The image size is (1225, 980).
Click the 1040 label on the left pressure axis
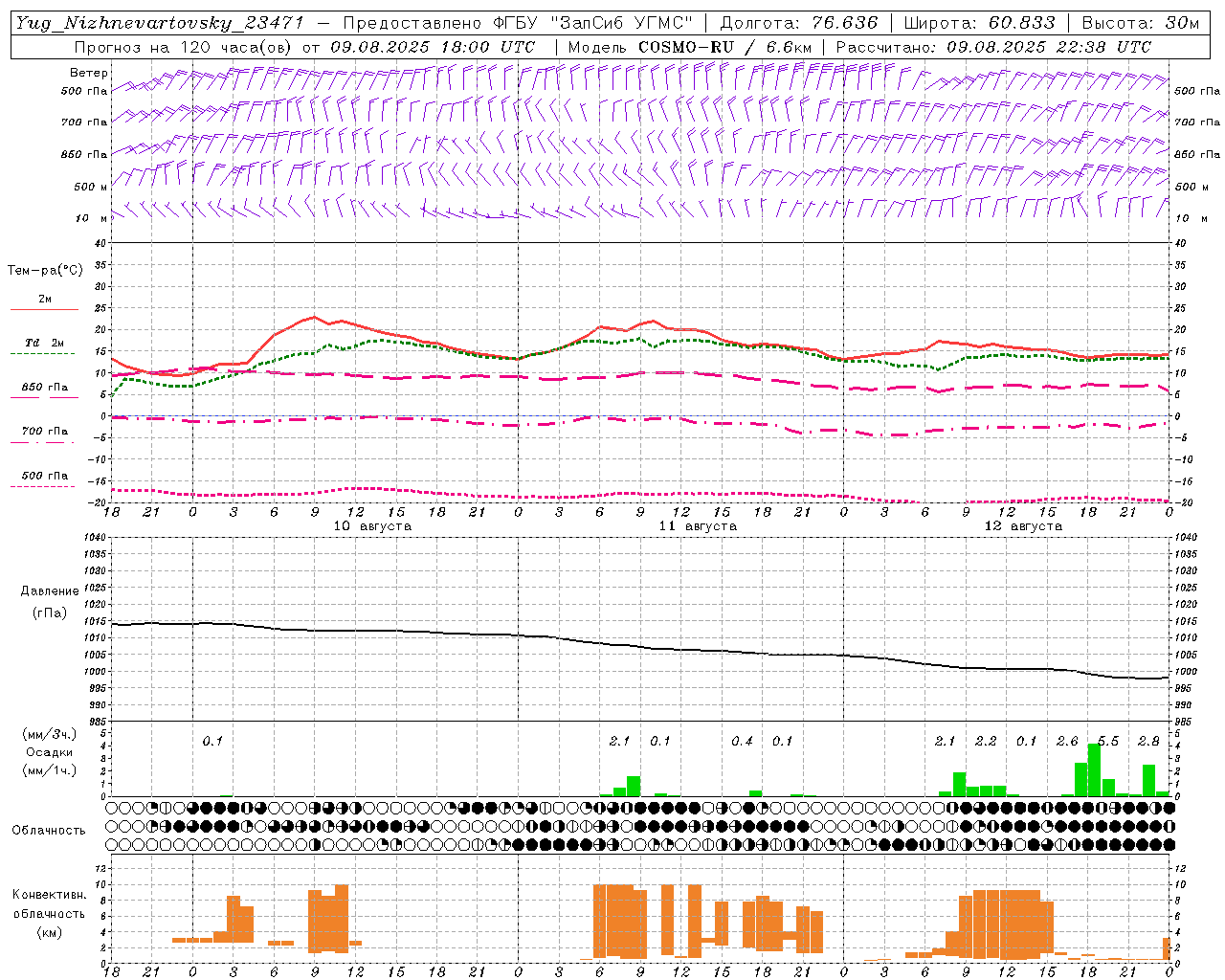coord(94,538)
